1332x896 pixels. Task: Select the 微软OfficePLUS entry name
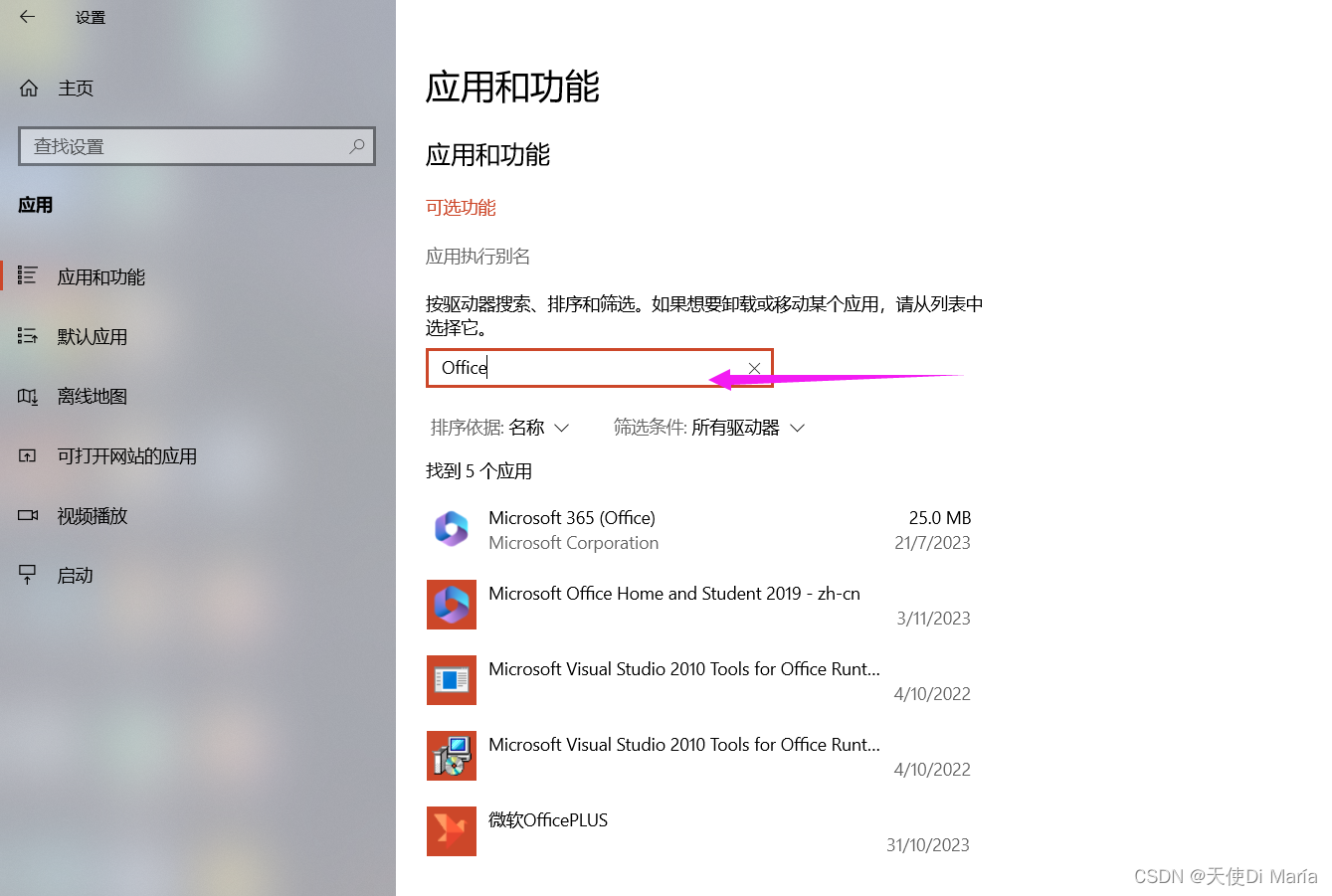548,820
